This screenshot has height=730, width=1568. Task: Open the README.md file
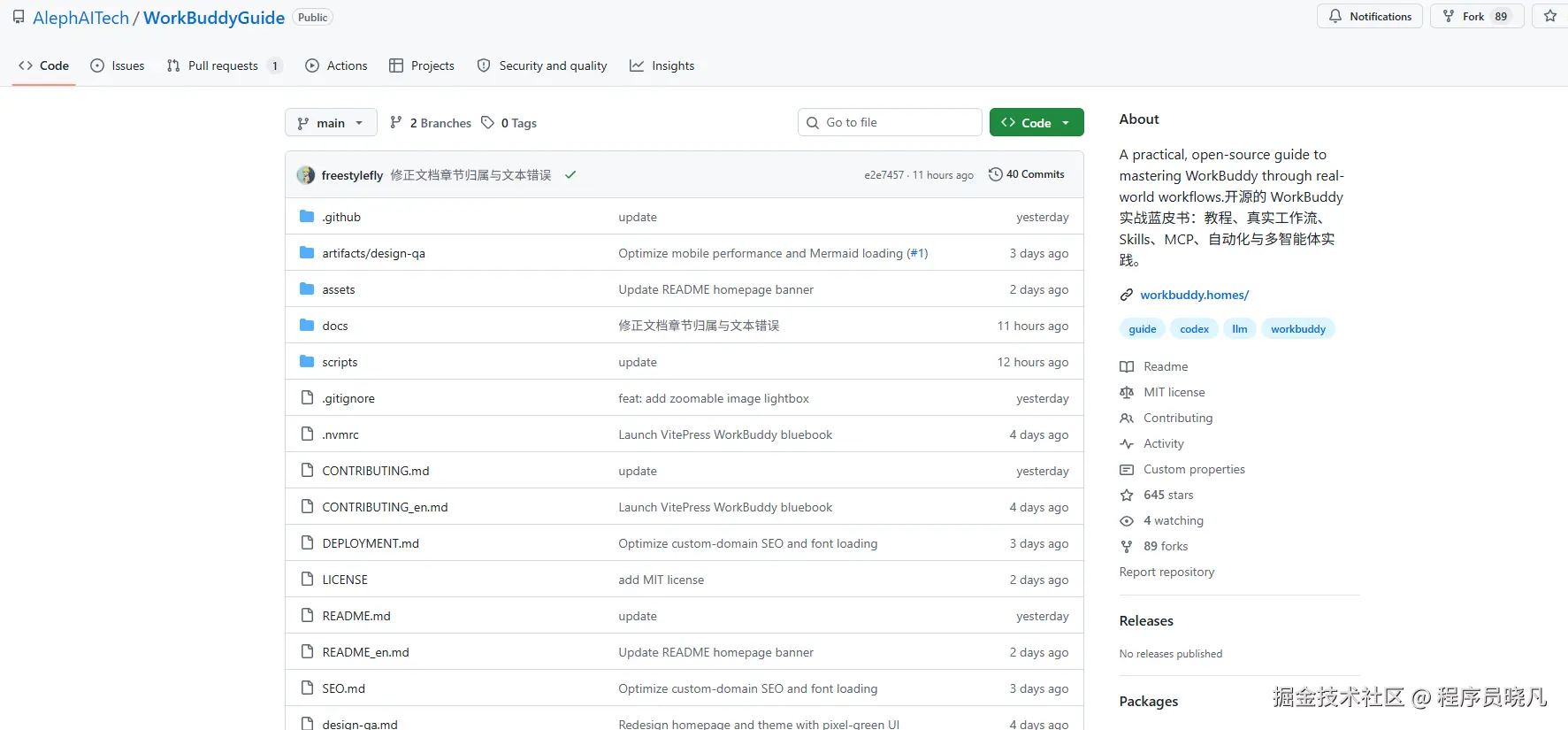[356, 616]
